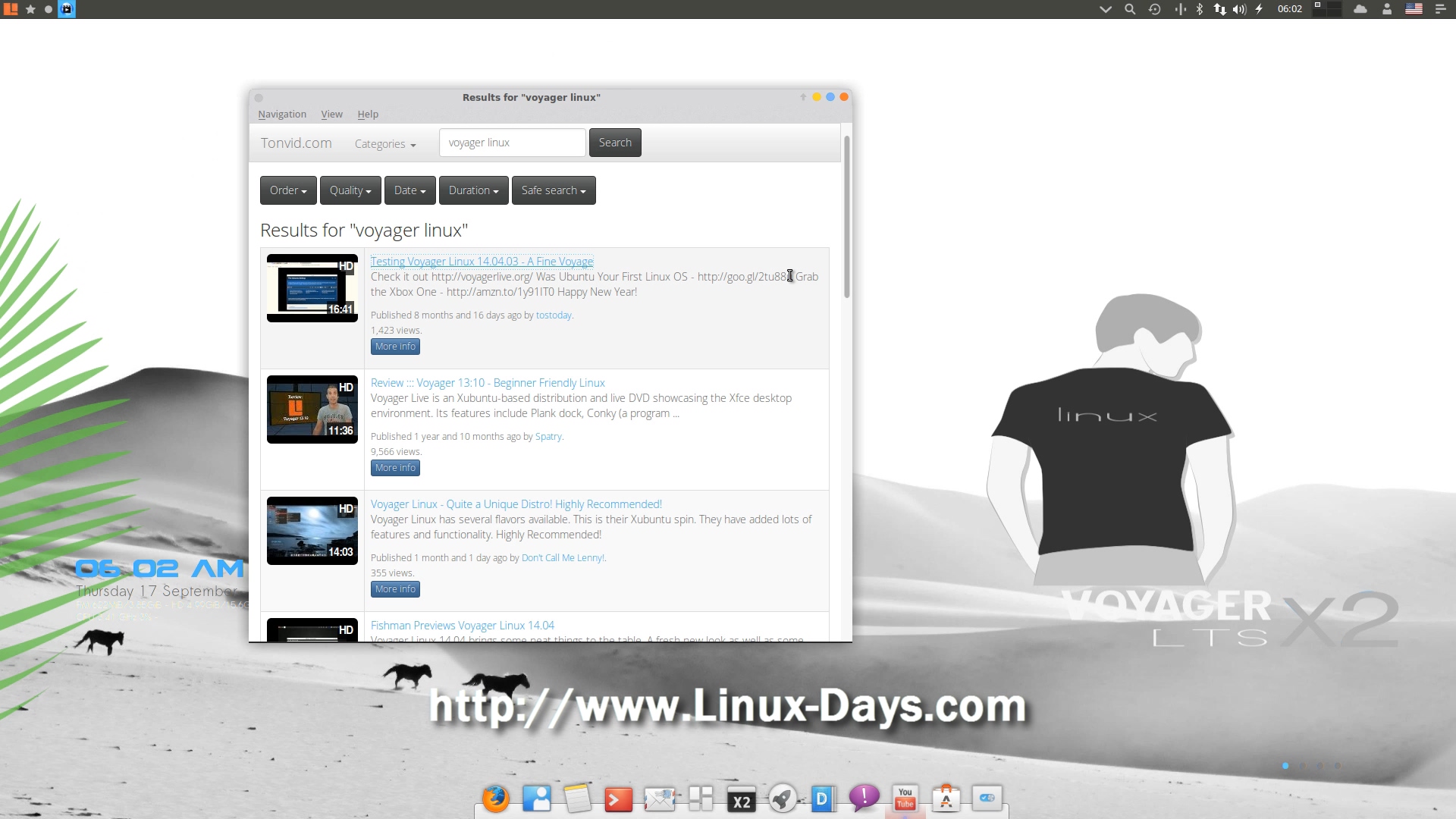Click the voyager linux search field
The height and width of the screenshot is (819, 1456).
(513, 143)
